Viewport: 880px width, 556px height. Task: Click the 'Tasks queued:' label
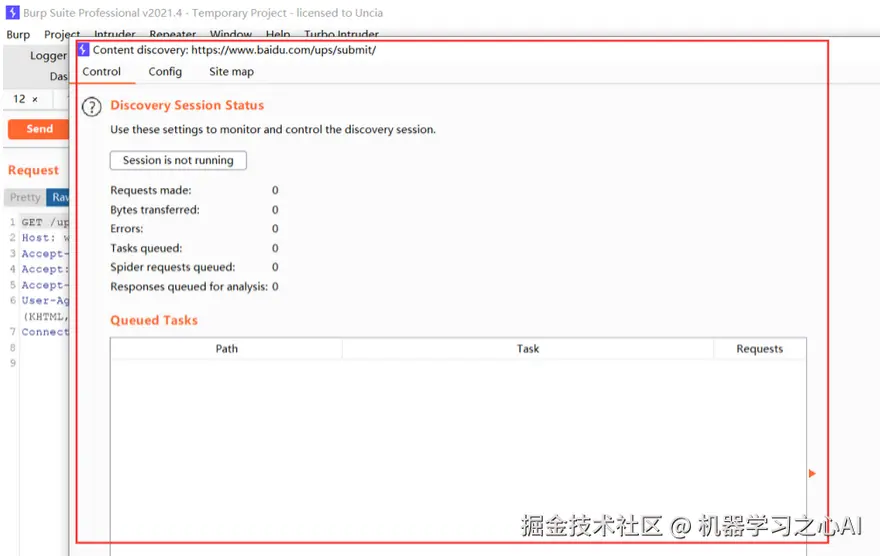(146, 248)
